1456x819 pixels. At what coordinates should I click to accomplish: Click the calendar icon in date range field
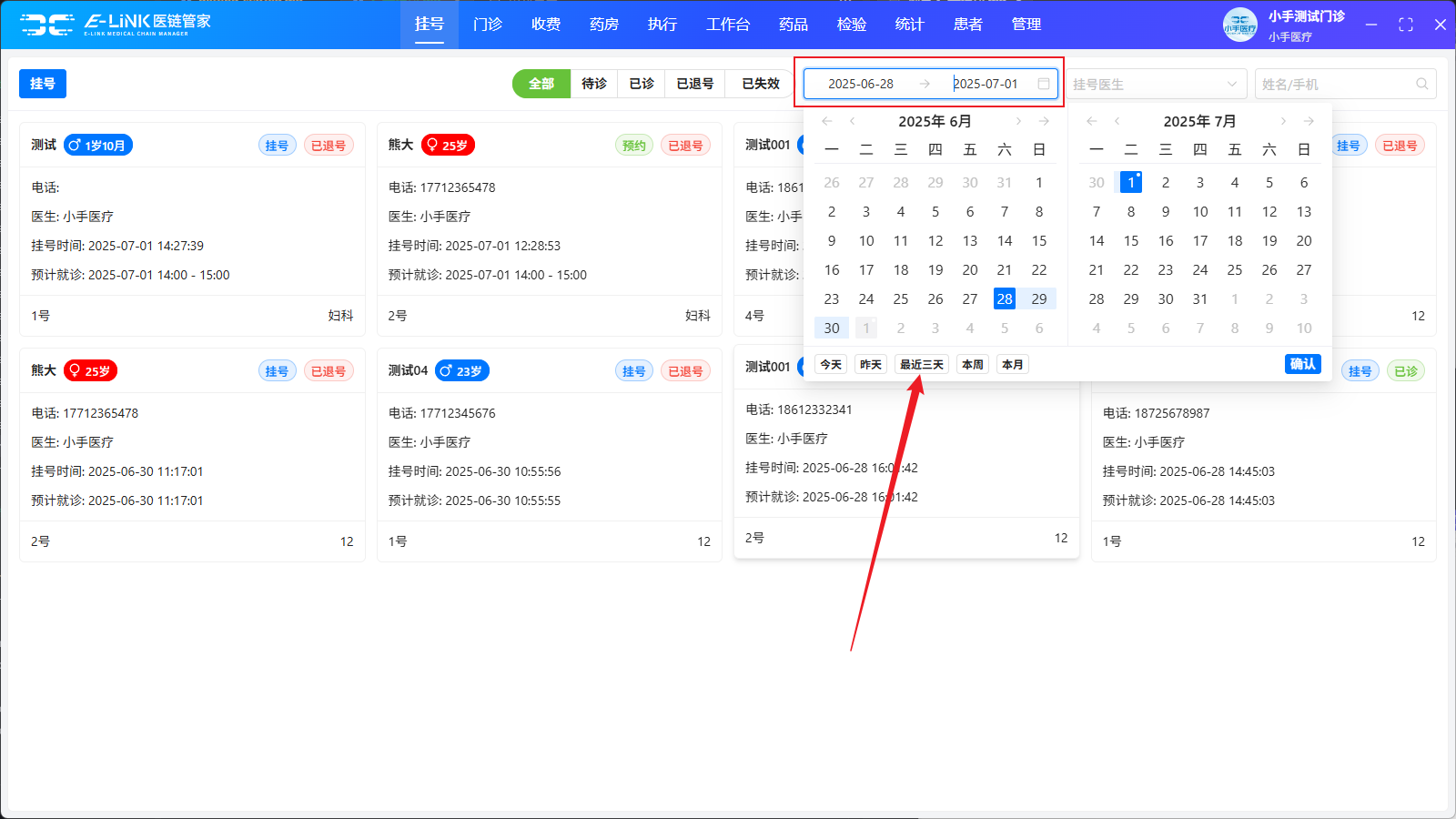click(1044, 84)
